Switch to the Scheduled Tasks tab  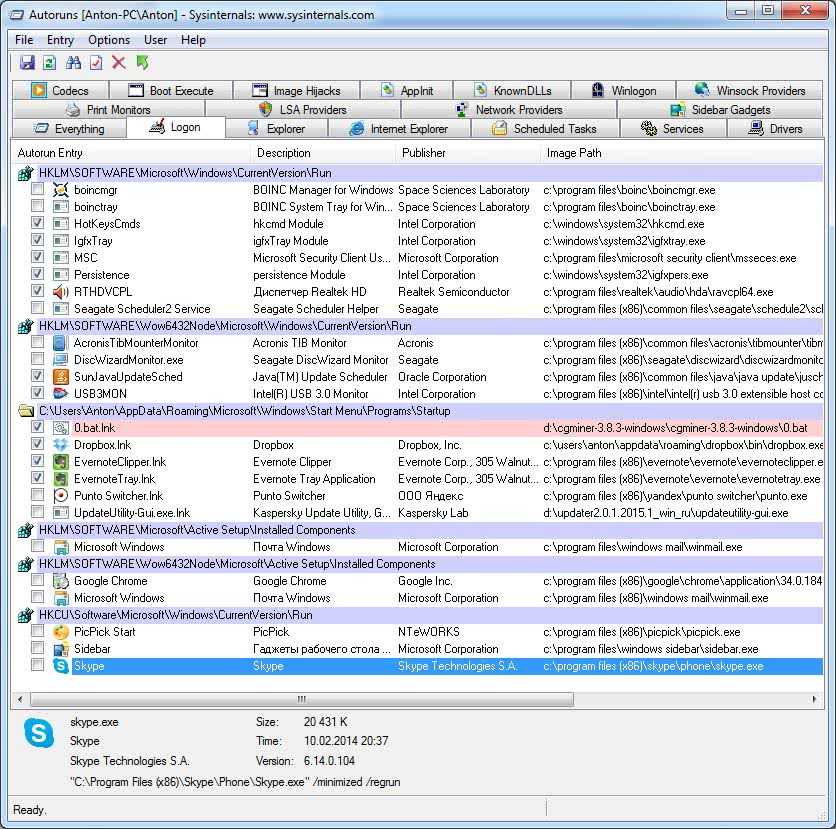click(554, 129)
